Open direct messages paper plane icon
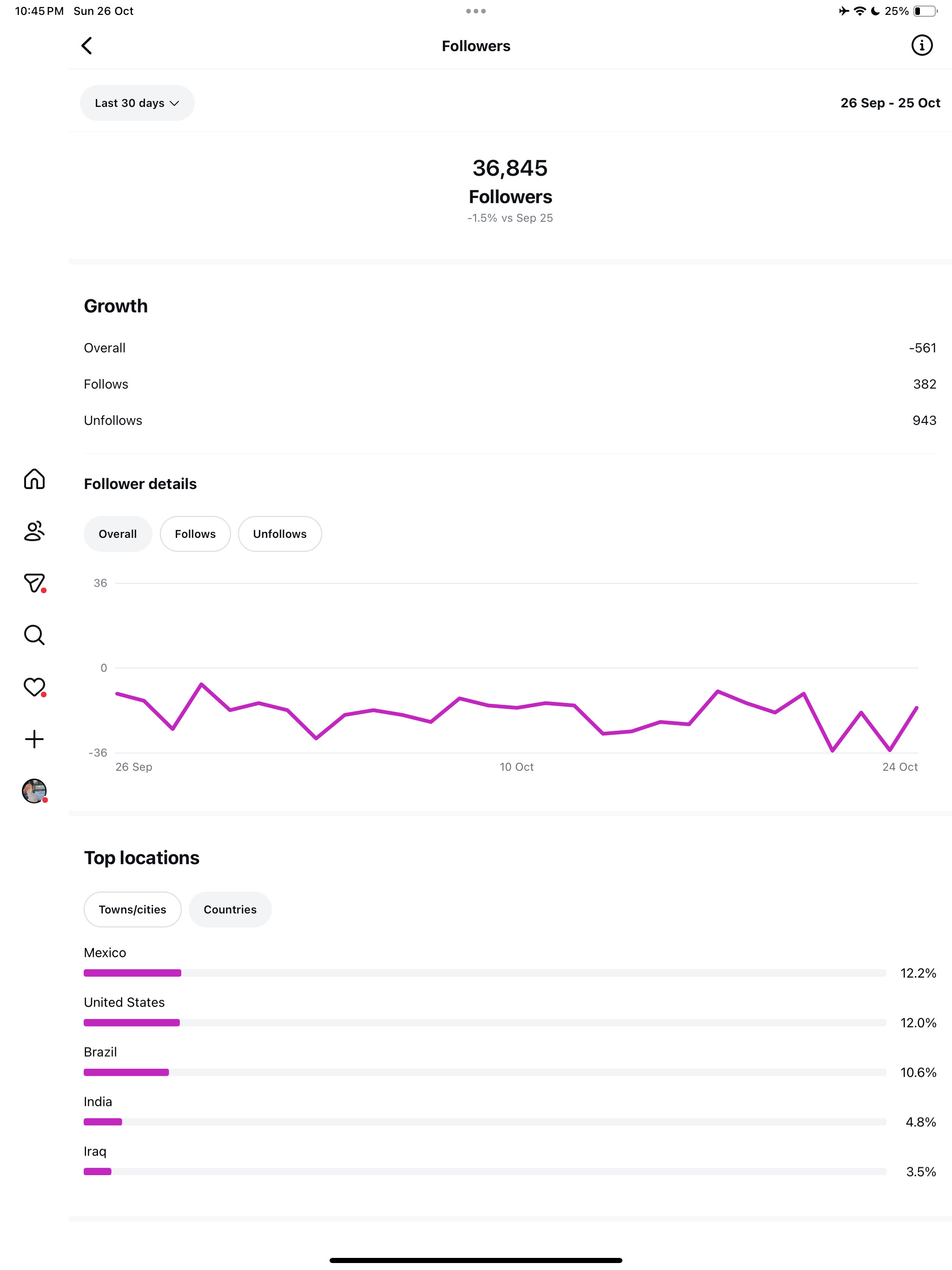Image resolution: width=952 pixels, height=1270 pixels. (x=34, y=583)
